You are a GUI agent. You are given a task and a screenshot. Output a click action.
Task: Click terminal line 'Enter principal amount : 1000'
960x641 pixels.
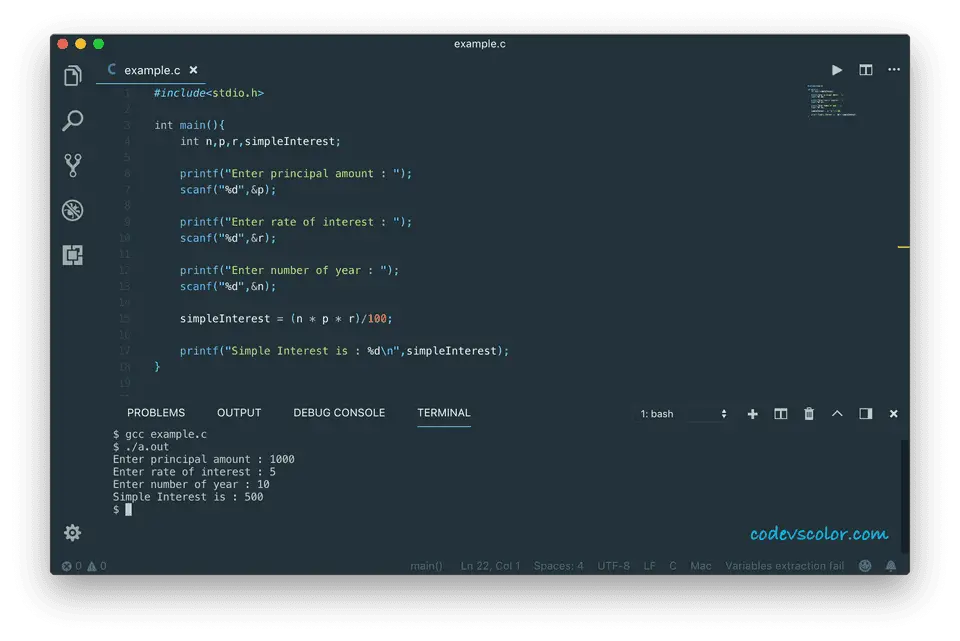click(x=203, y=459)
